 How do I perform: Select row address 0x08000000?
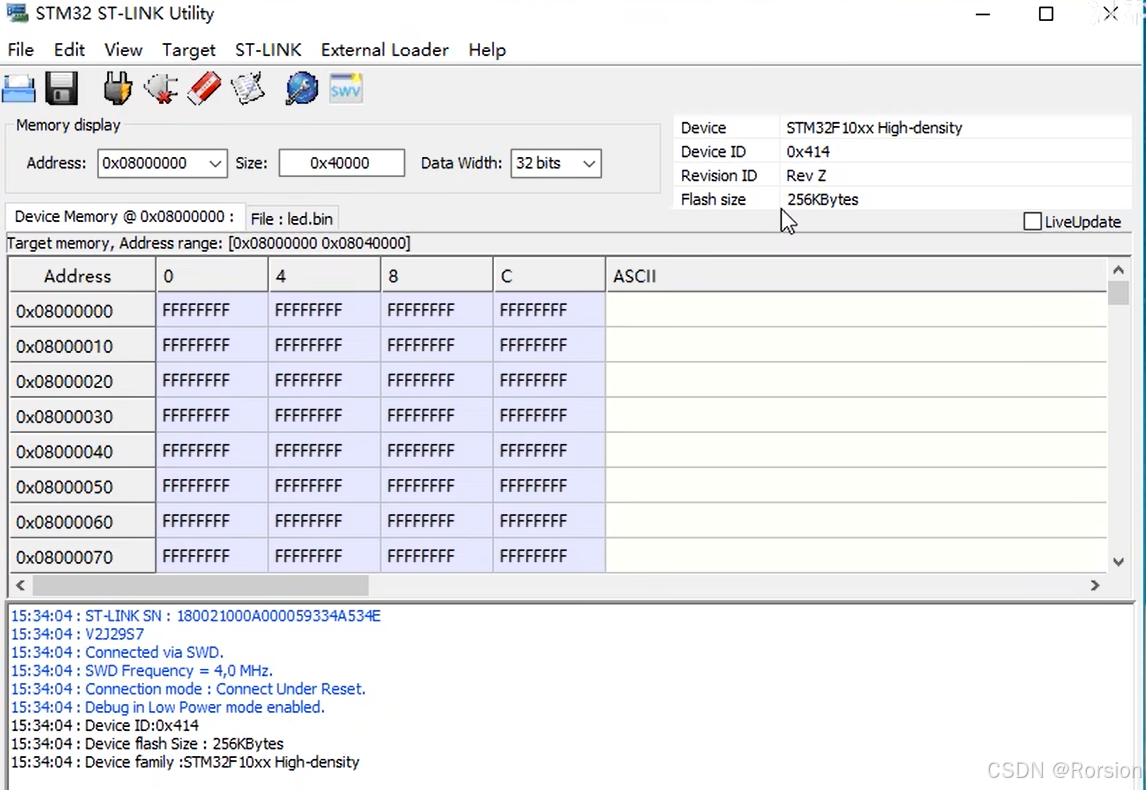tap(82, 311)
